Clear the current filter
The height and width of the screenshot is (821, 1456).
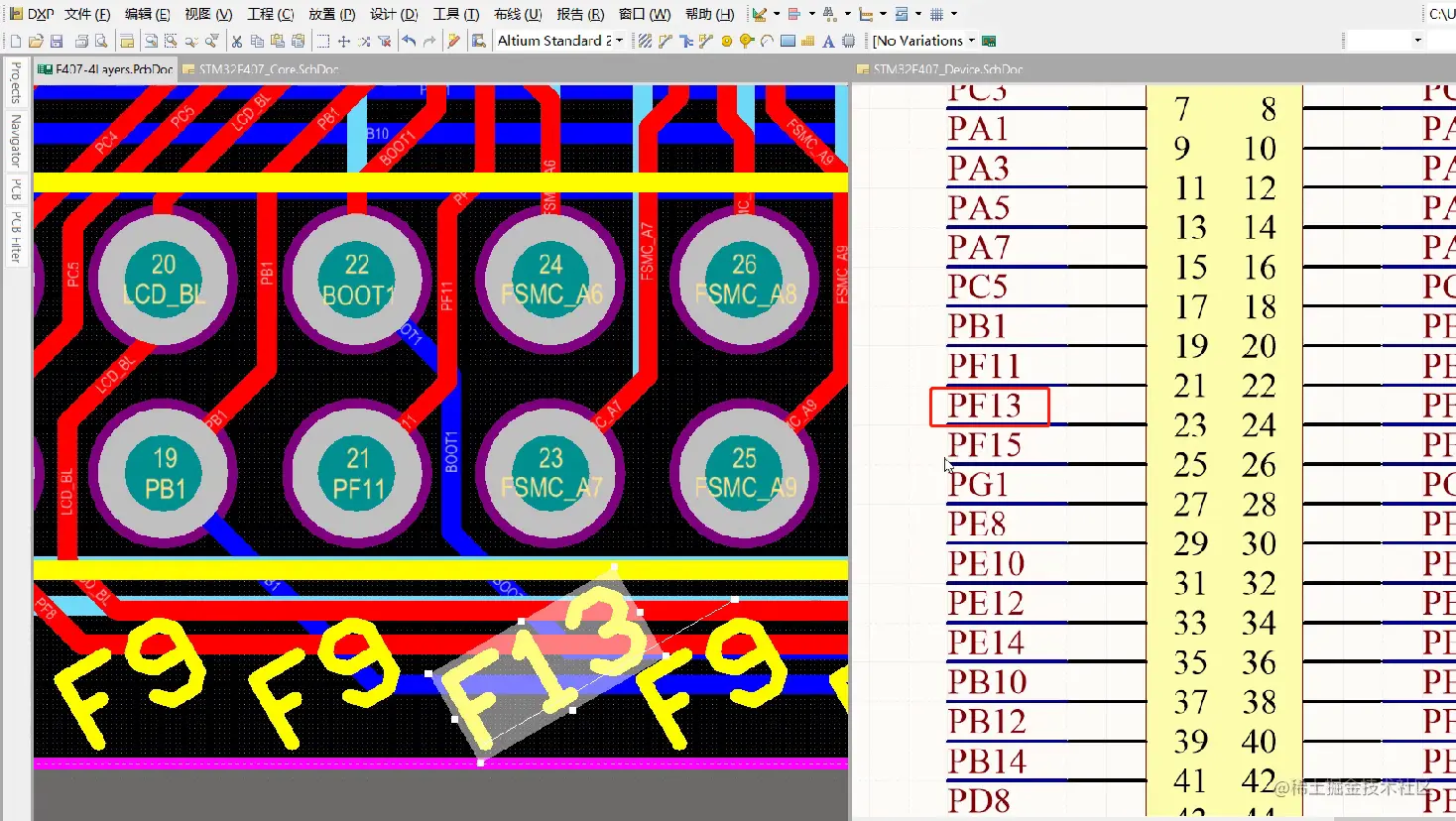coord(385,41)
